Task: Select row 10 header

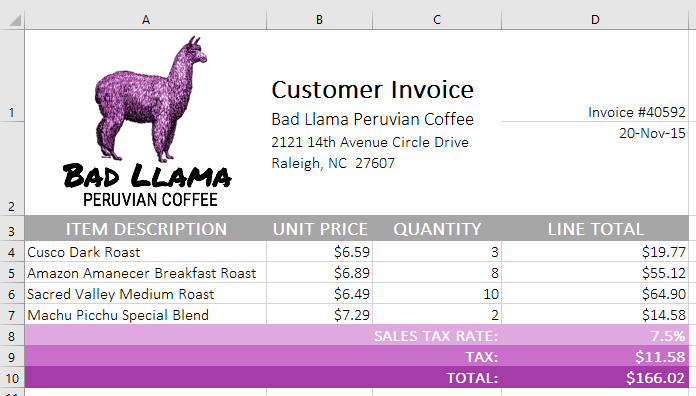Action: click(x=12, y=378)
